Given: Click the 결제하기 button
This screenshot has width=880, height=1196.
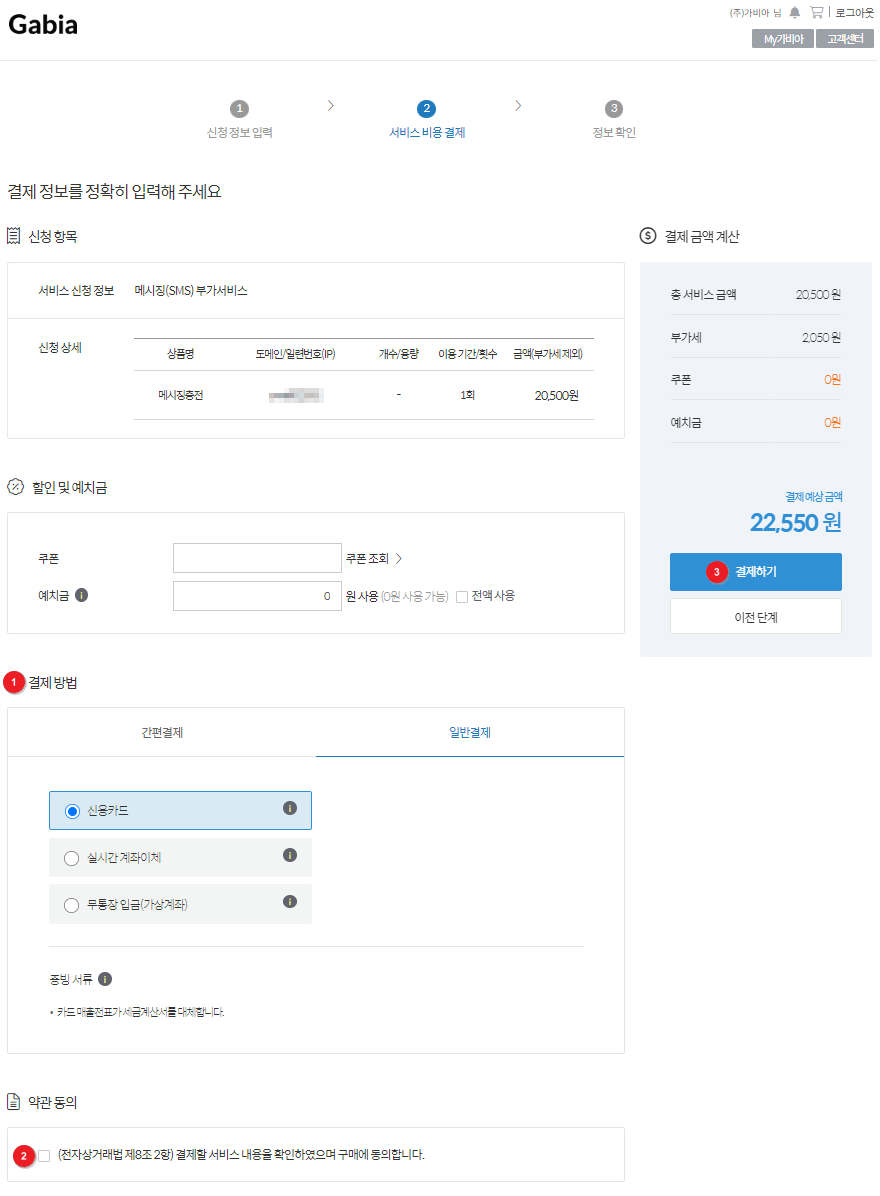Looking at the screenshot, I should [x=756, y=571].
